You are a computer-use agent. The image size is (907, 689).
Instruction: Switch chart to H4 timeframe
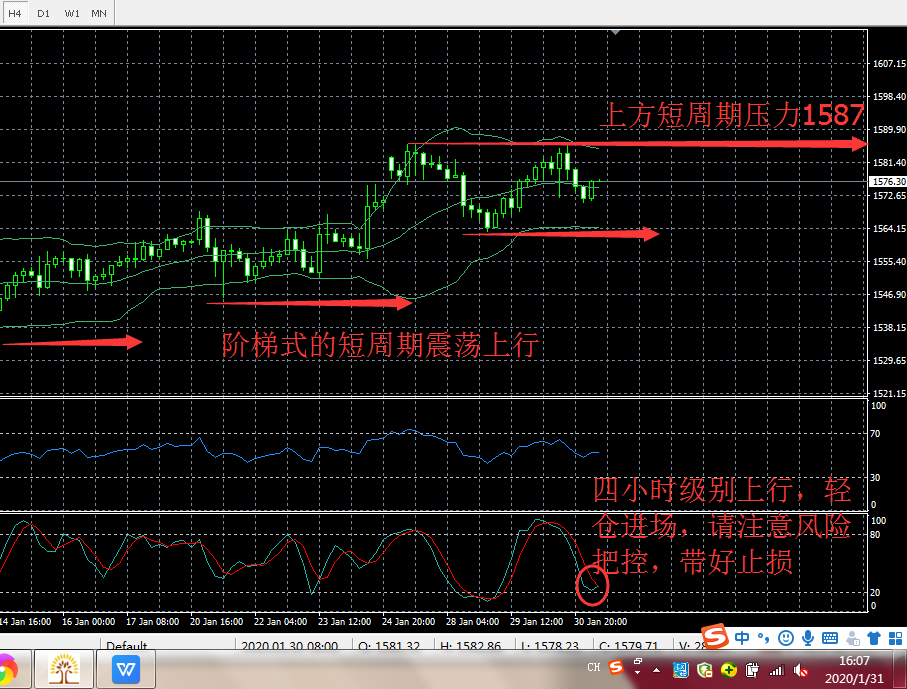(15, 13)
